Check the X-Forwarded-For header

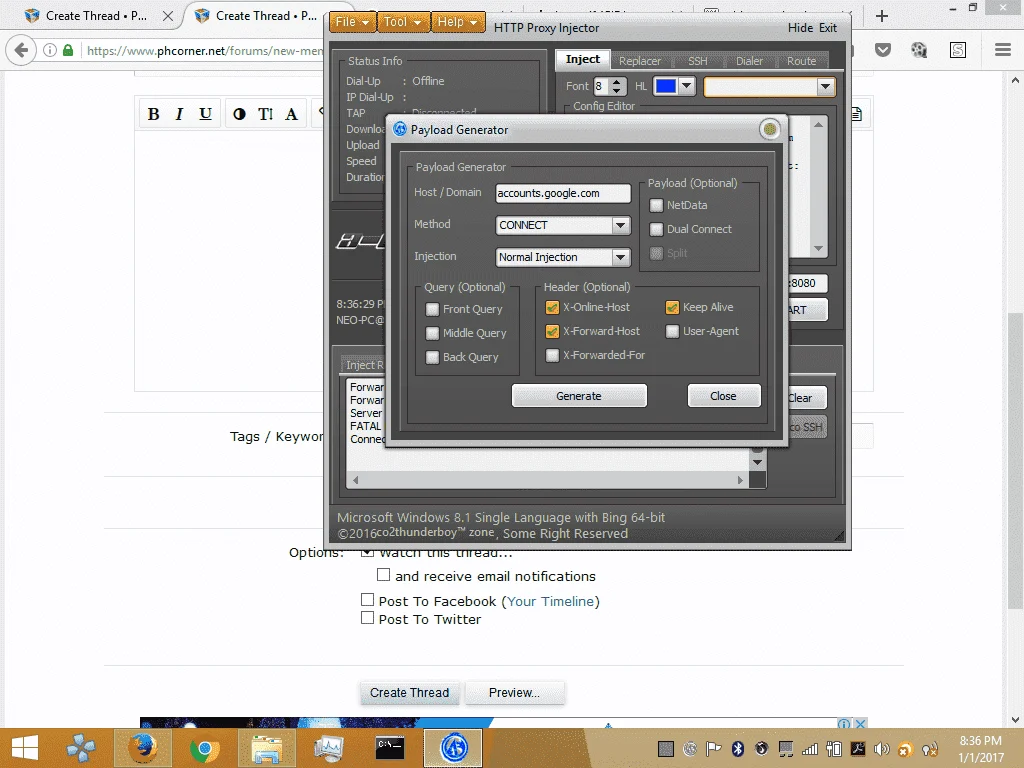(x=552, y=356)
